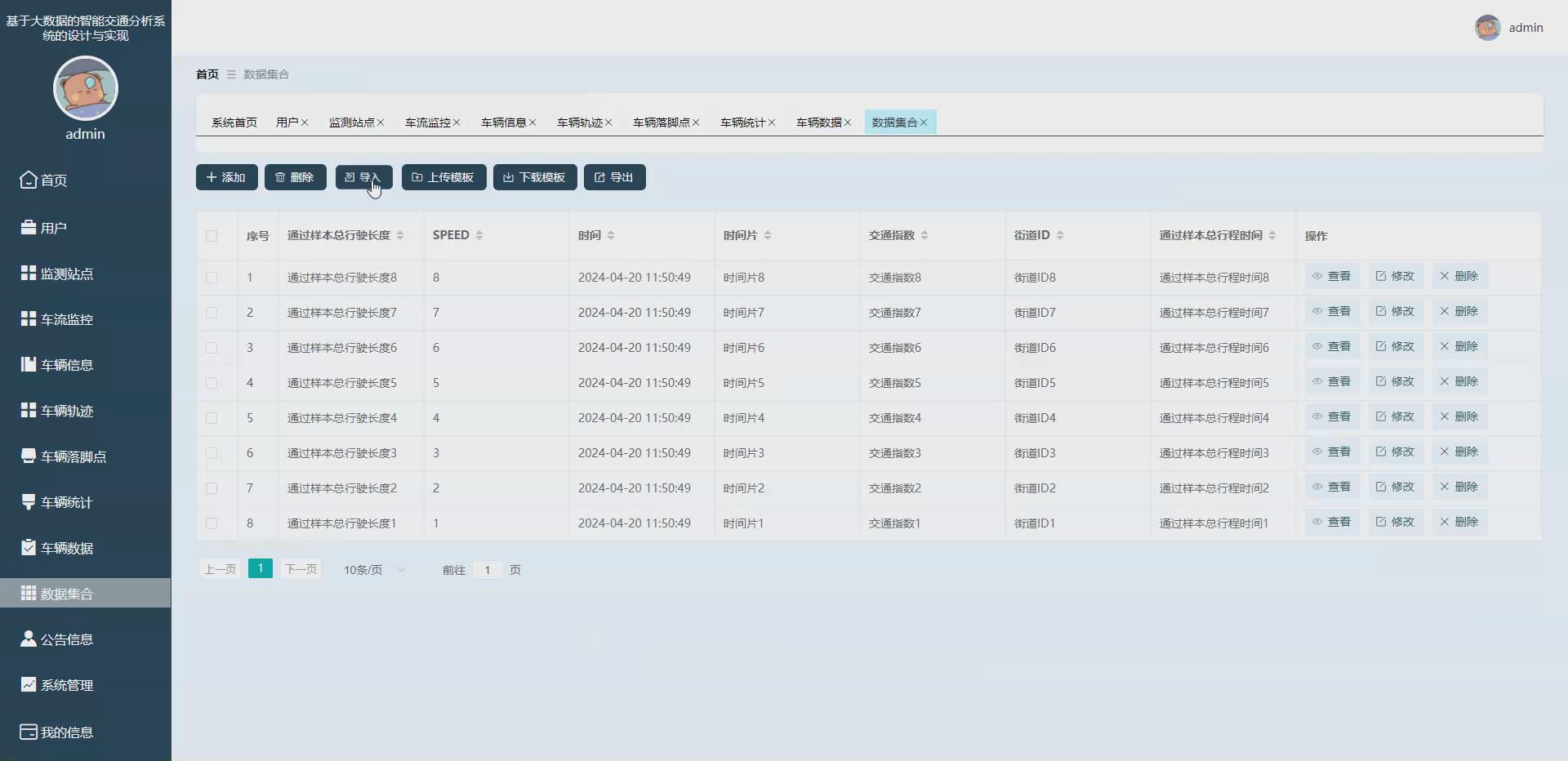Check the checkbox for row 8
The image size is (1568, 761).
pyautogui.click(x=212, y=523)
